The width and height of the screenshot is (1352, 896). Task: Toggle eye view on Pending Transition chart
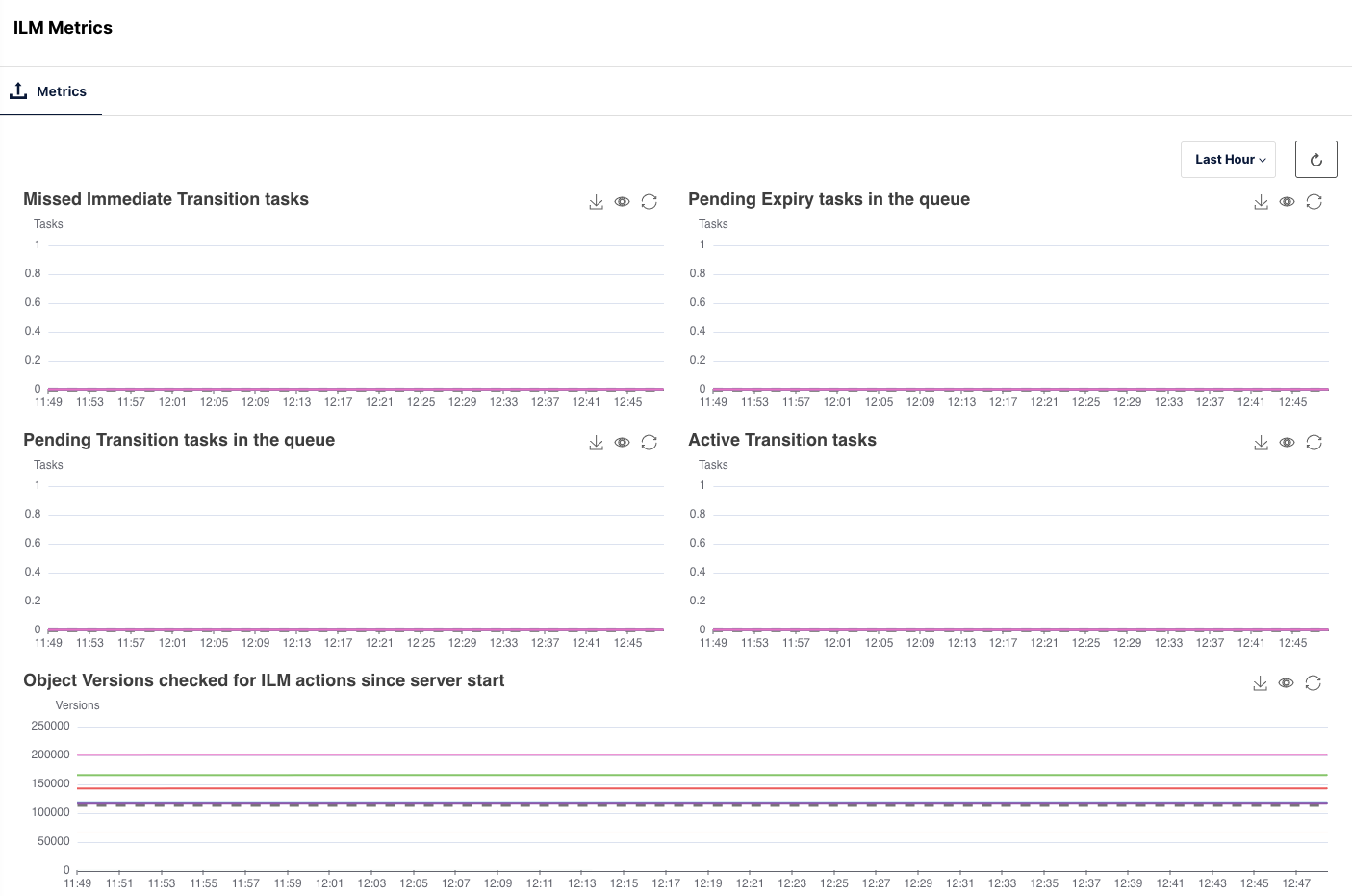click(x=623, y=443)
